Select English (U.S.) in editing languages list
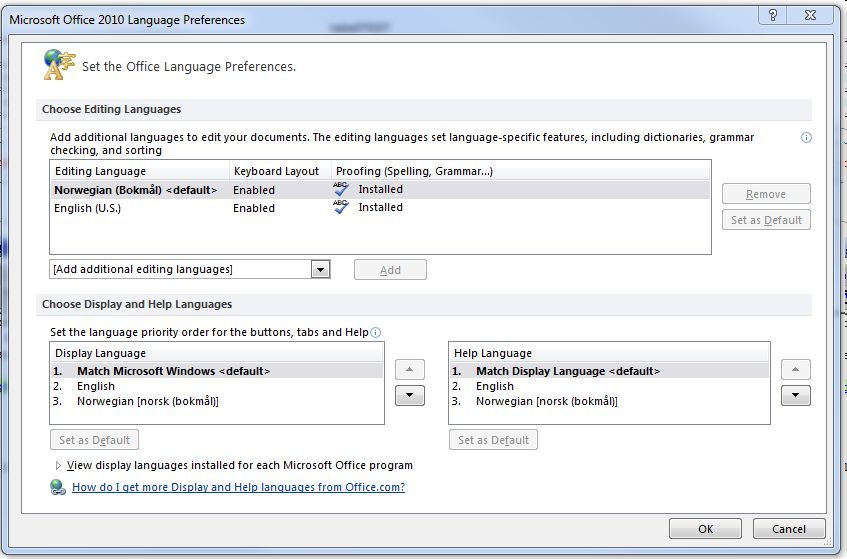The image size is (847, 559). tap(87, 208)
